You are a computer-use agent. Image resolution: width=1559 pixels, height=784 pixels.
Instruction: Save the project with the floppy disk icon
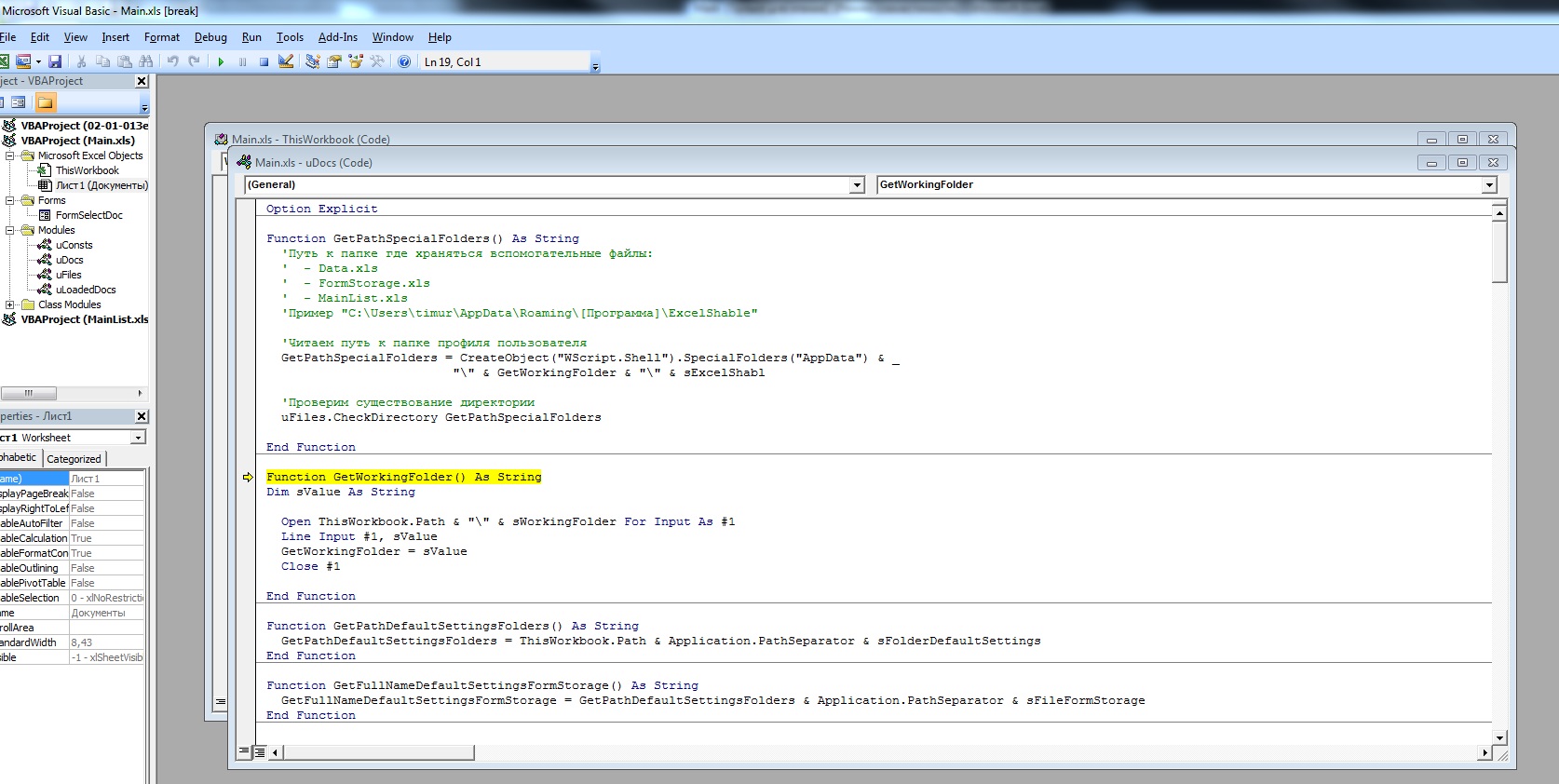pyautogui.click(x=55, y=61)
